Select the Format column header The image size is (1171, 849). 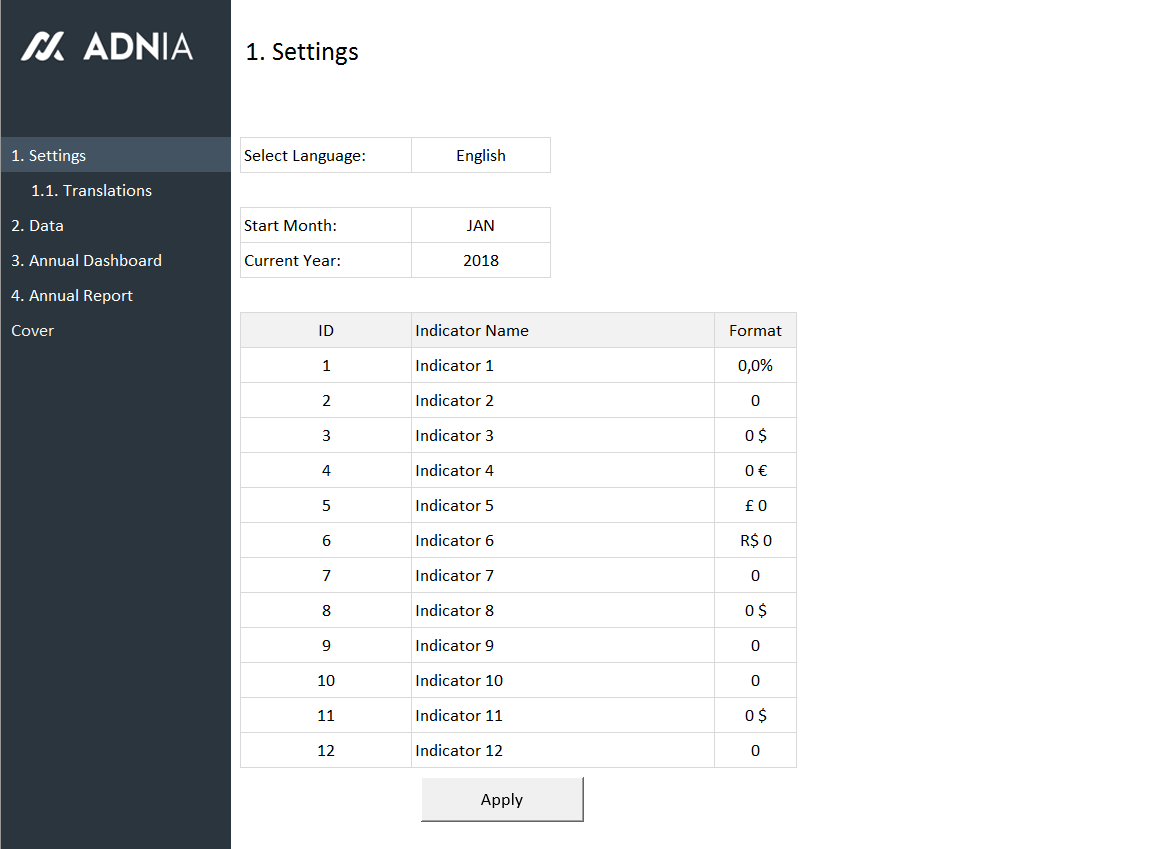pyautogui.click(x=755, y=330)
